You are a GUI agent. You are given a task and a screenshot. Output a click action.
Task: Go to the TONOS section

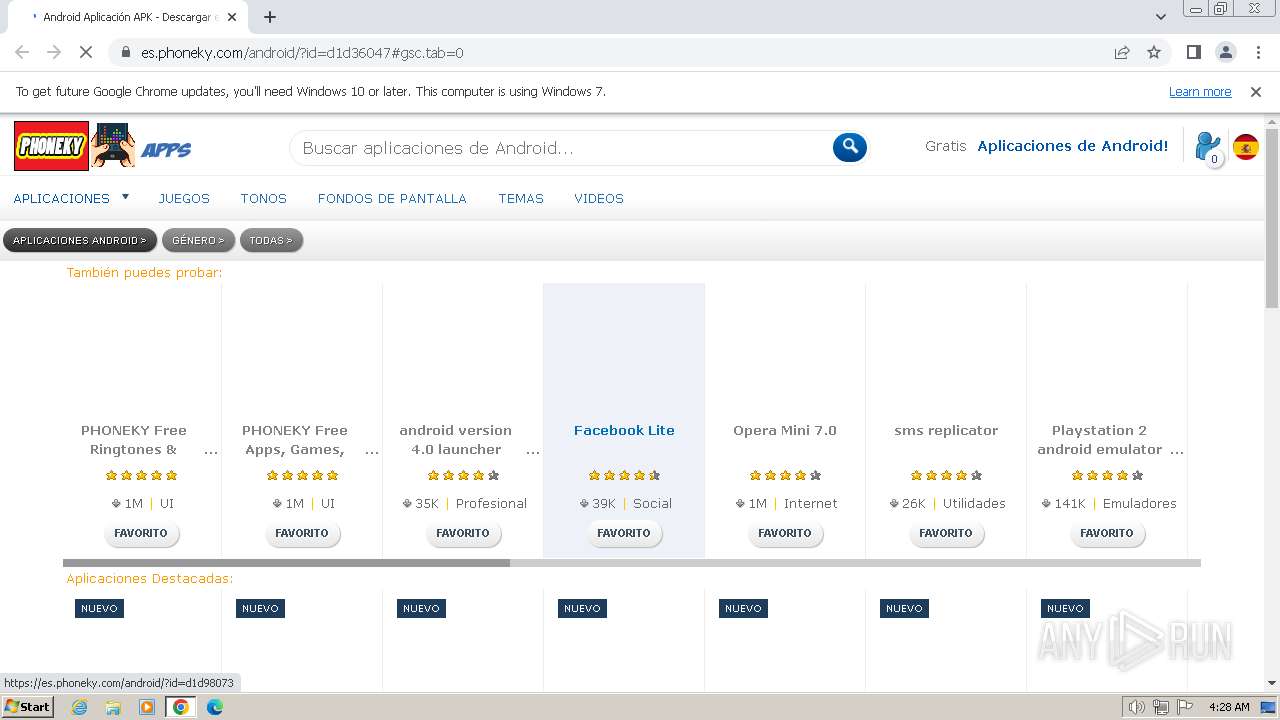[x=263, y=198]
